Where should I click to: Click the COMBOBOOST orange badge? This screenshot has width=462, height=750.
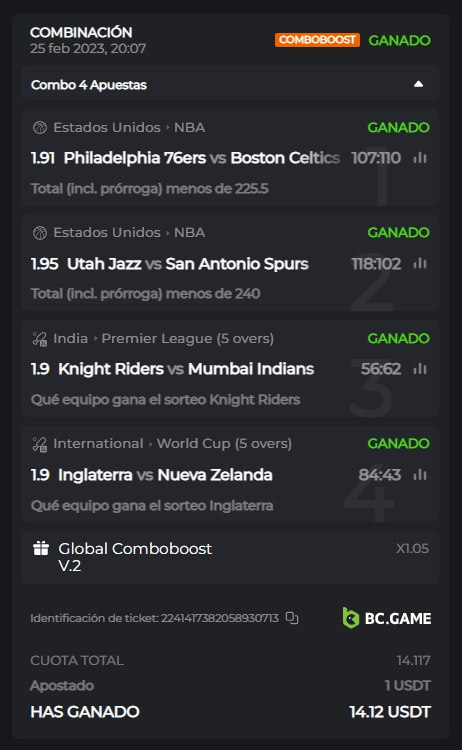pos(317,40)
